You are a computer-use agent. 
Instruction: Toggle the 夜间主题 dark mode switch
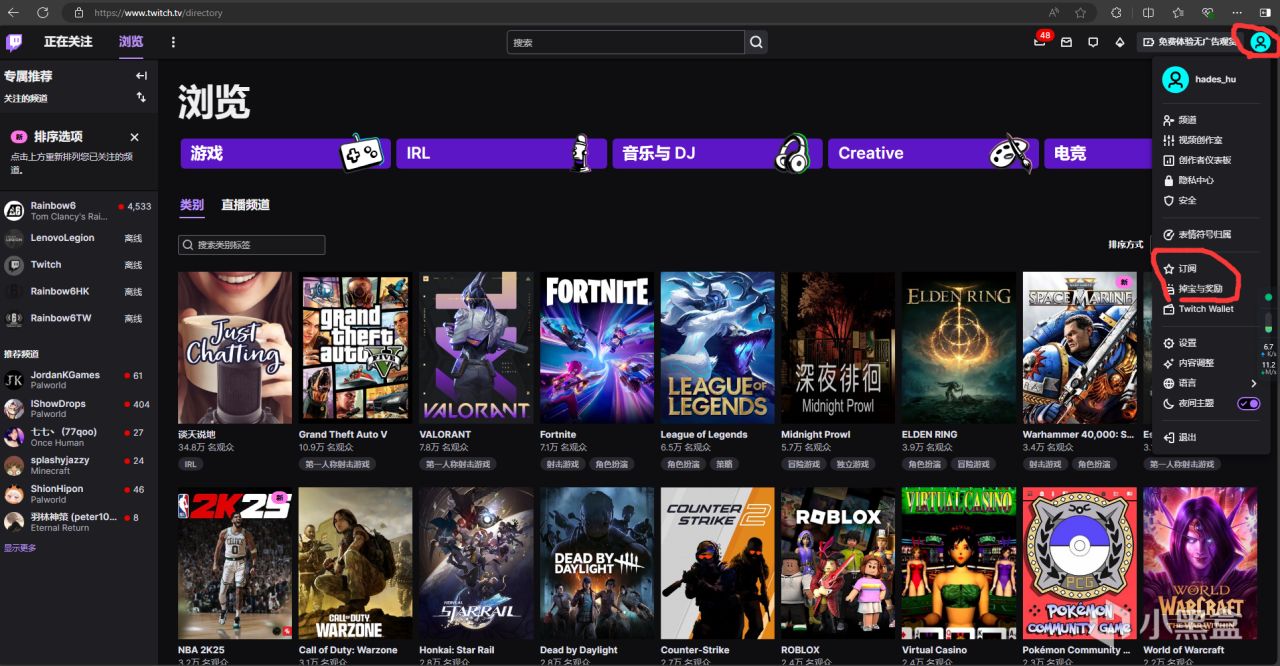point(1249,403)
